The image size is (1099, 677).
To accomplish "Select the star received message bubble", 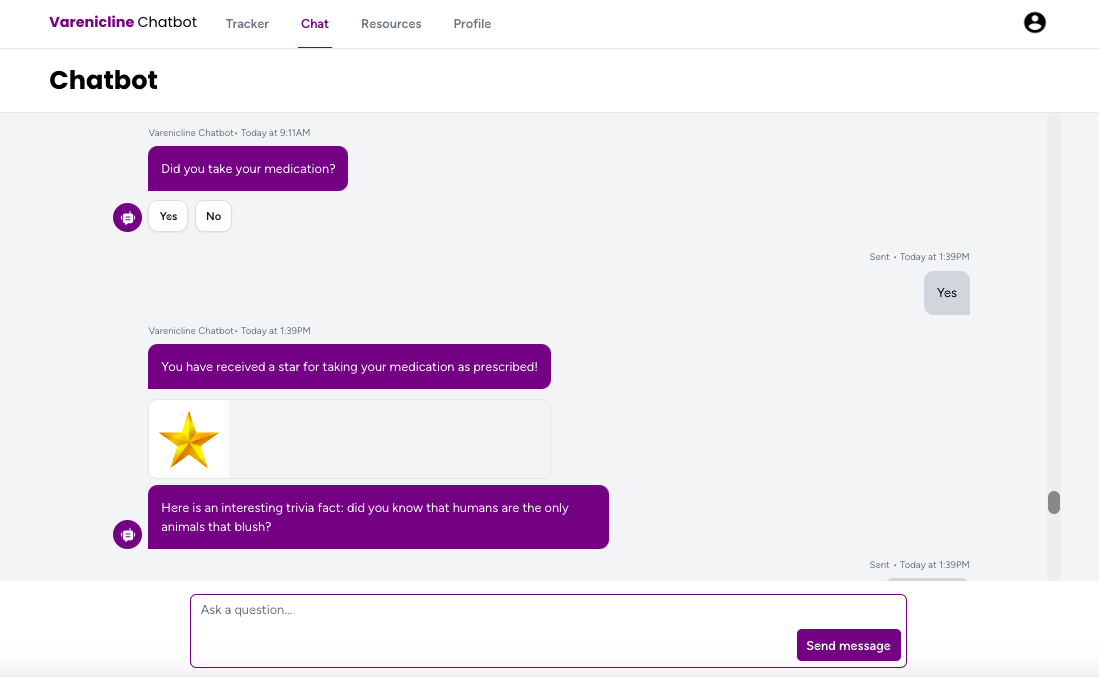I will click(349, 367).
